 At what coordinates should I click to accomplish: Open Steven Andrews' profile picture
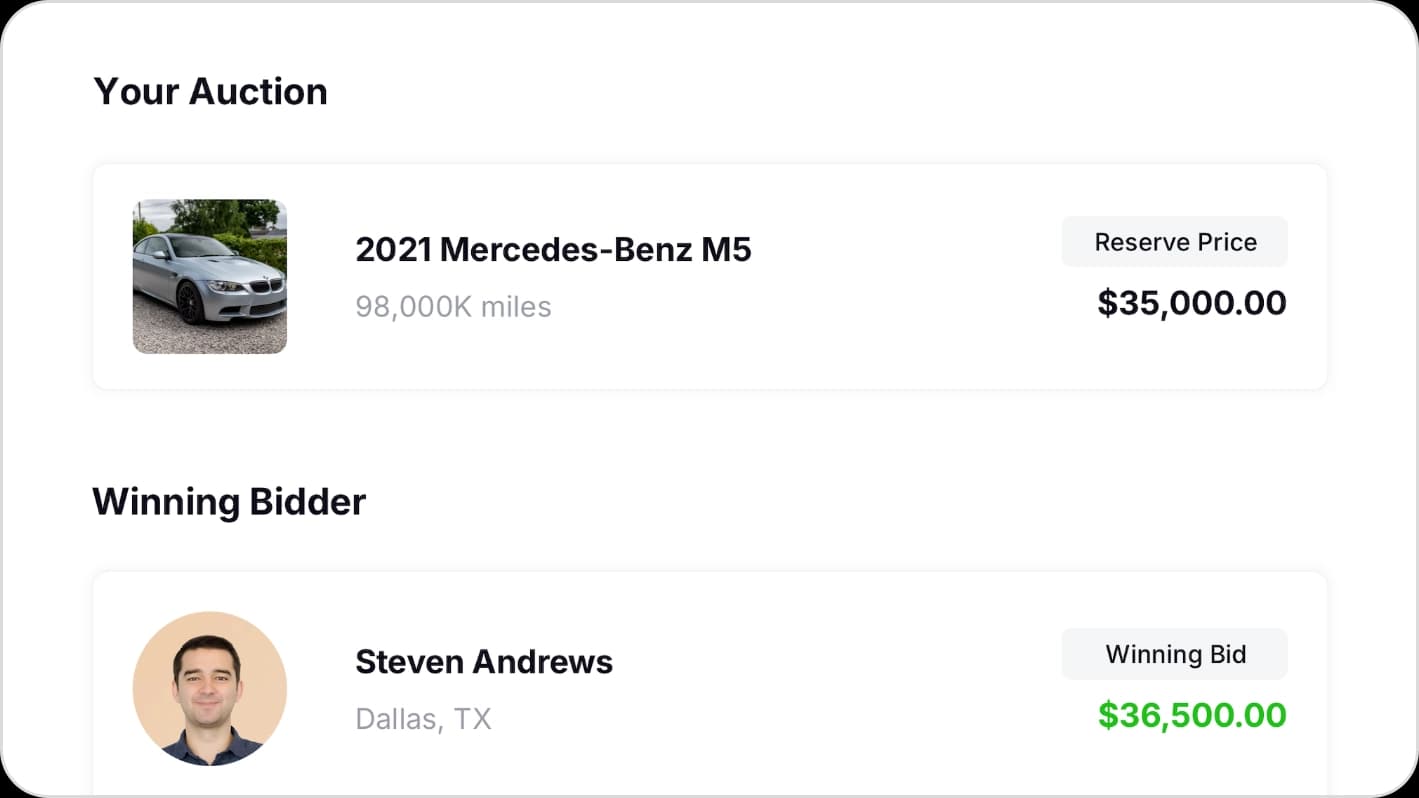209,688
